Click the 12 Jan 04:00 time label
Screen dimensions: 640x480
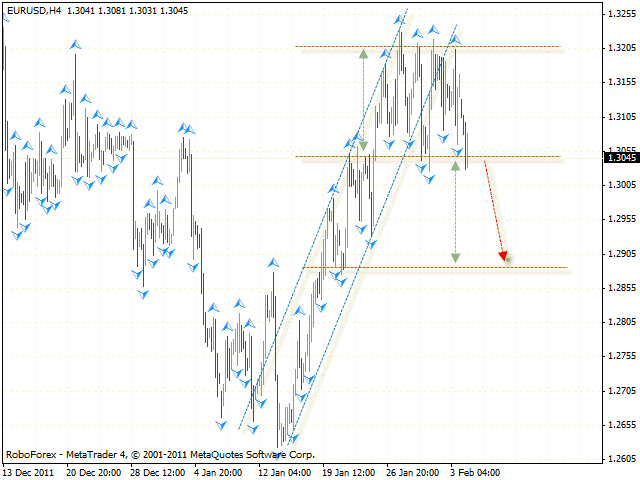[285, 471]
